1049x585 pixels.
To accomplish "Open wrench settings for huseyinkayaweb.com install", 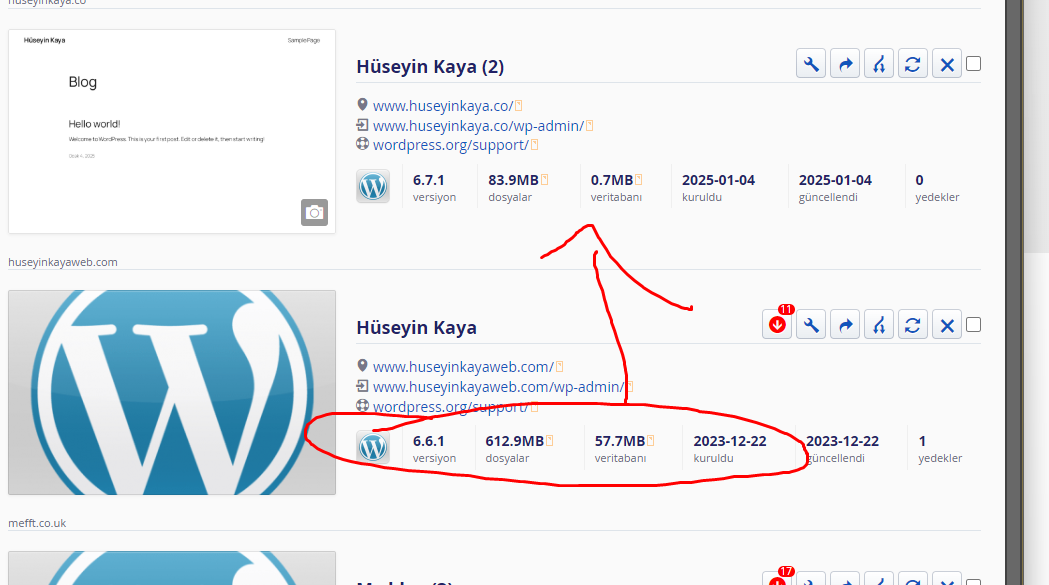I will (811, 325).
